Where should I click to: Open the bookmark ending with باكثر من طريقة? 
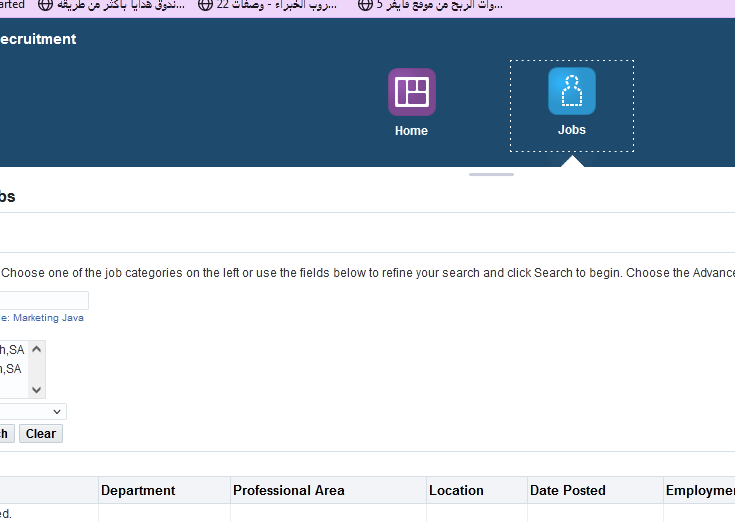coord(110,6)
